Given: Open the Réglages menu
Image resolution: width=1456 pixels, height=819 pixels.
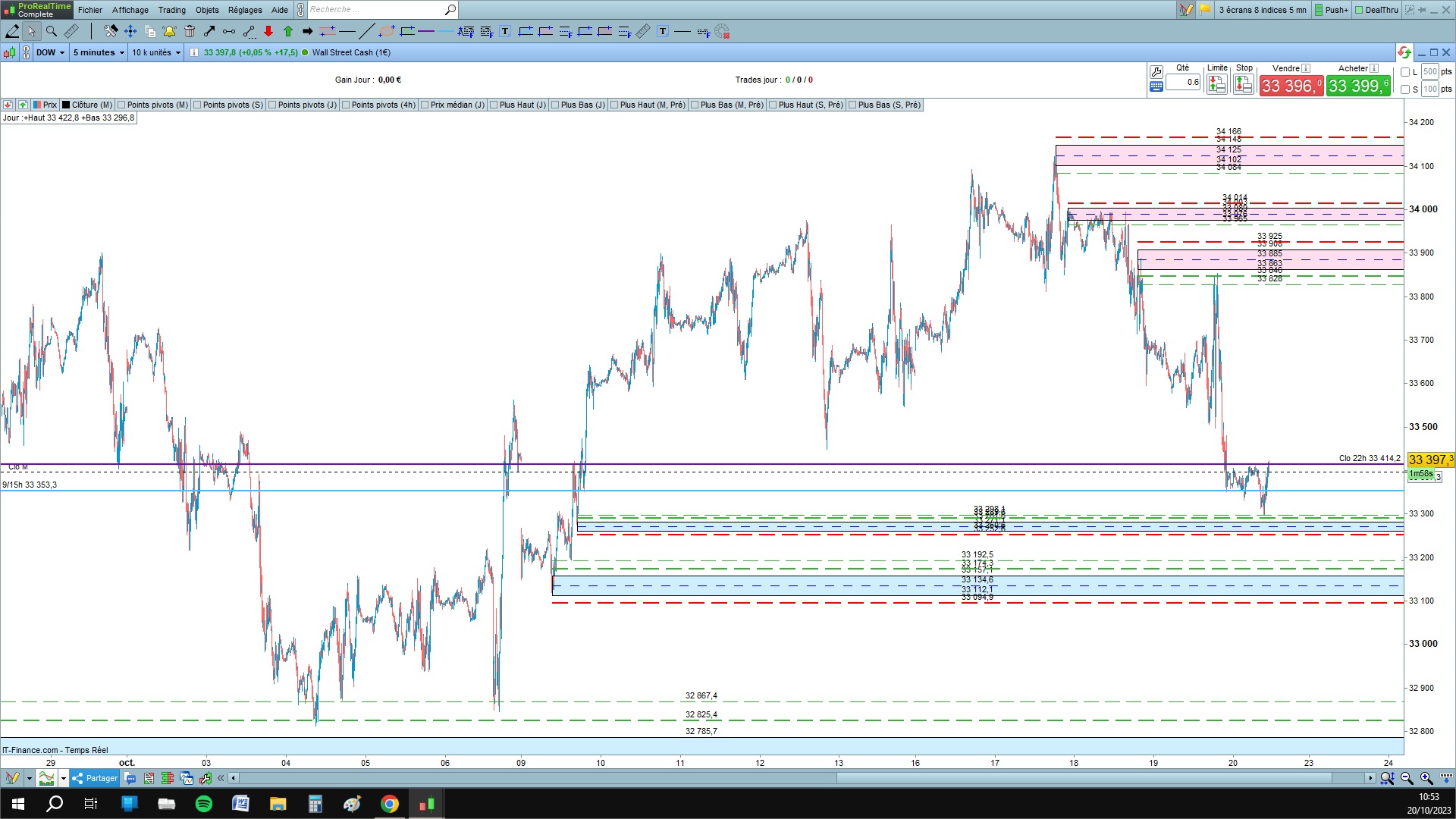Looking at the screenshot, I should 244,10.
